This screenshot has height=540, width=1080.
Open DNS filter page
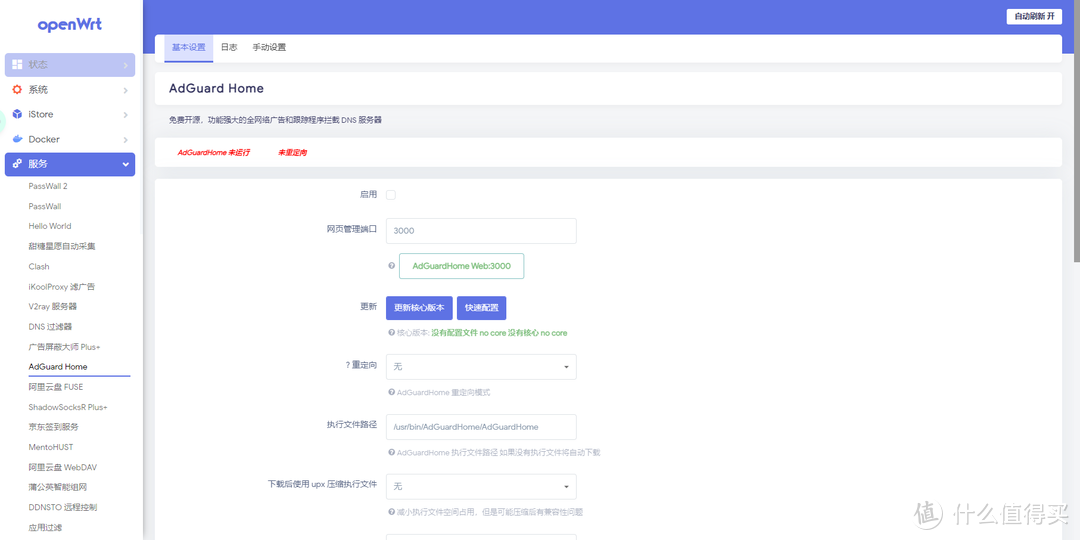[x=50, y=326]
